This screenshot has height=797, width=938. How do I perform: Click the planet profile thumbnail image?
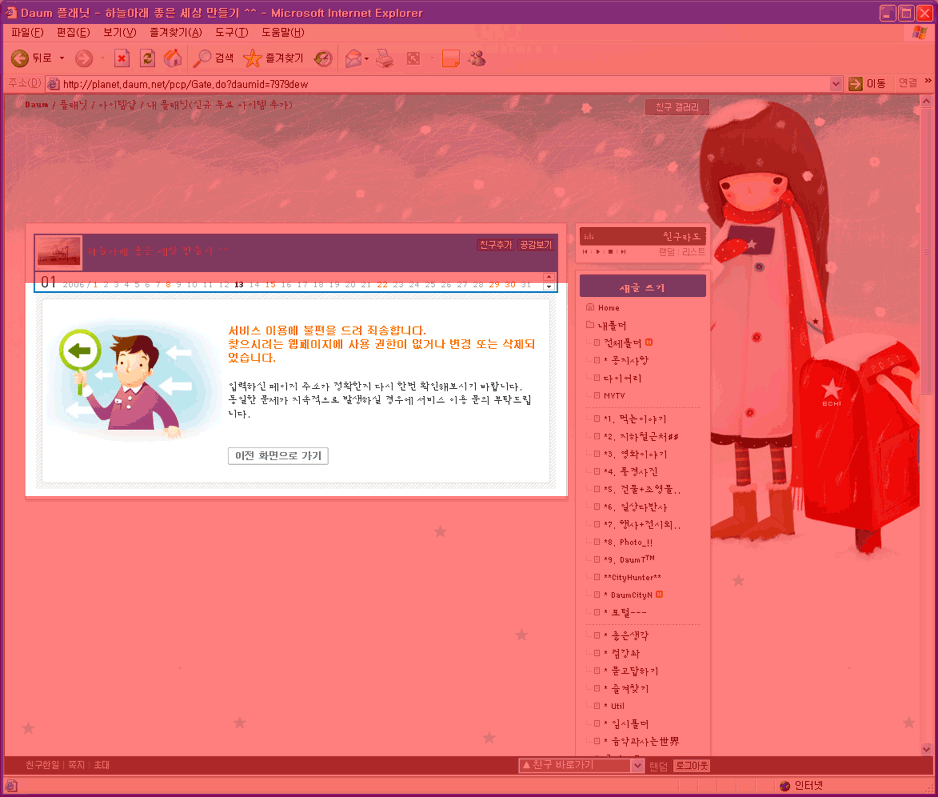click(59, 251)
